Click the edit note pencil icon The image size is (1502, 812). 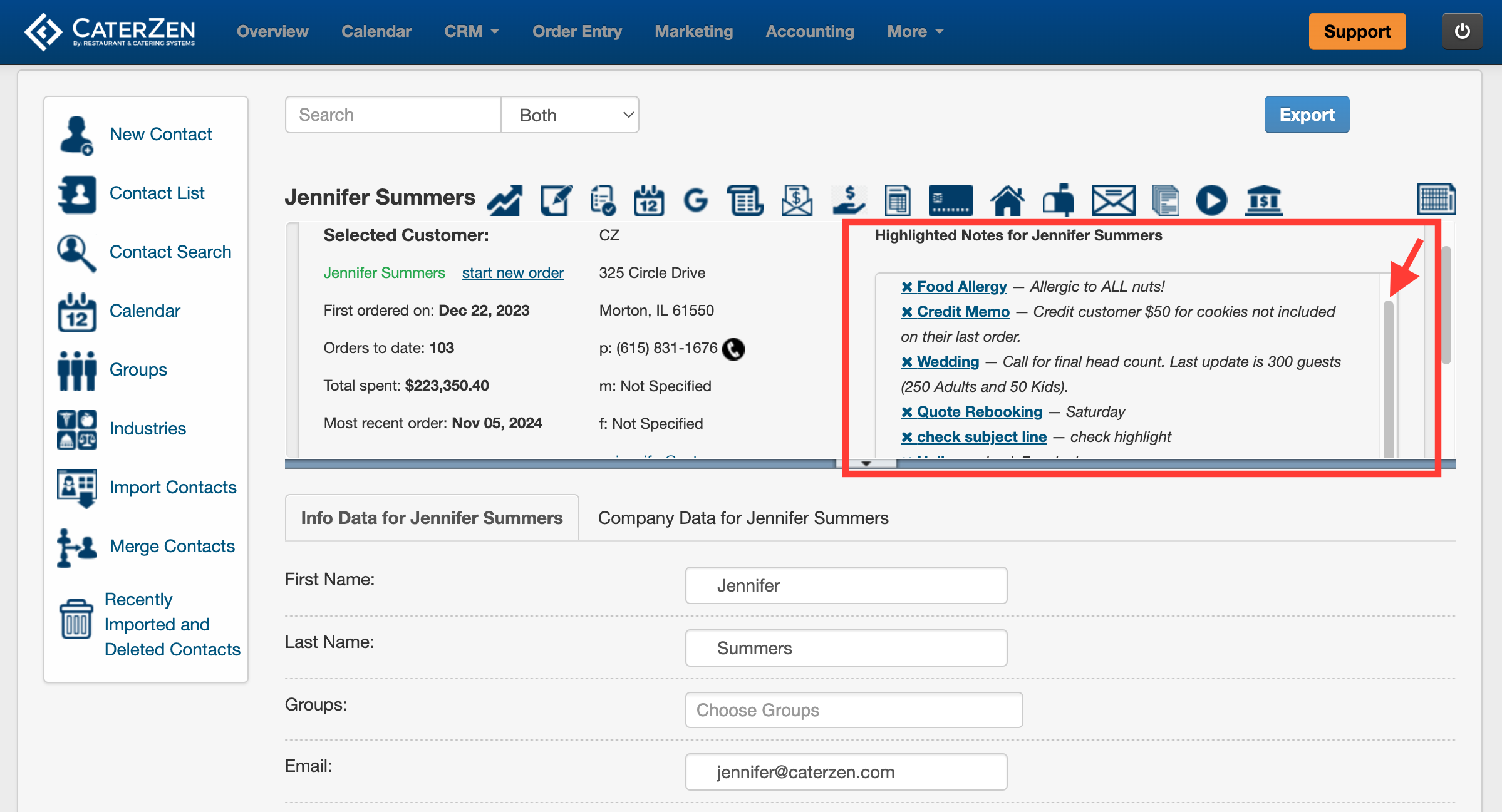[x=556, y=200]
